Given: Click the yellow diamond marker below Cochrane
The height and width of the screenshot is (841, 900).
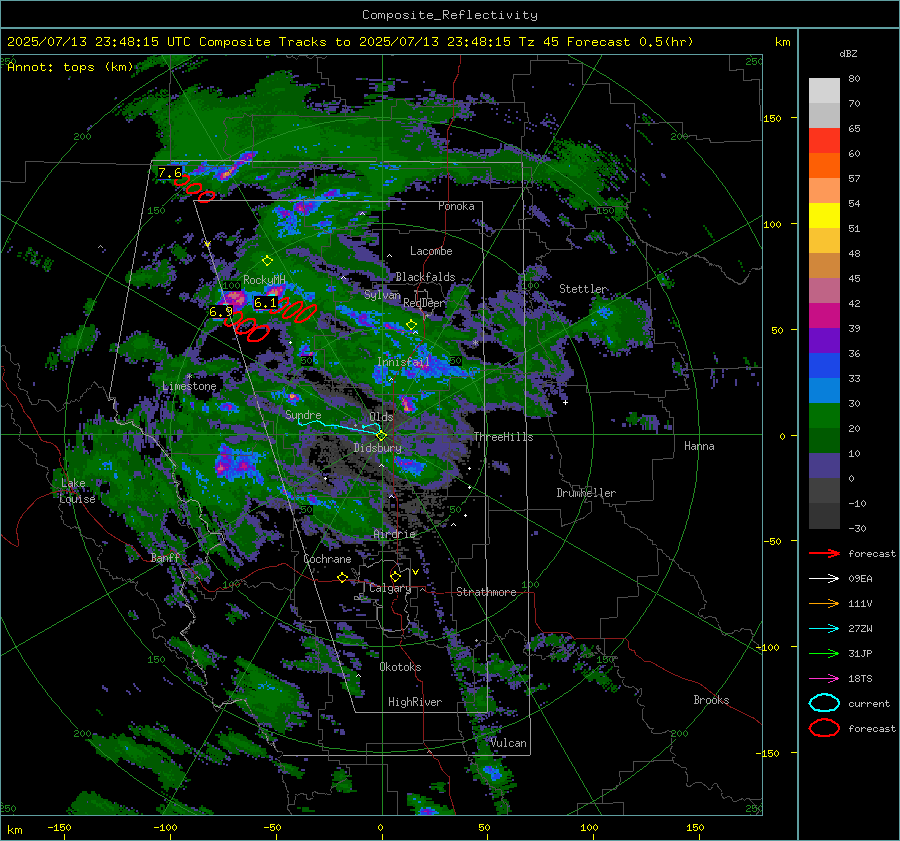Looking at the screenshot, I should tap(343, 577).
